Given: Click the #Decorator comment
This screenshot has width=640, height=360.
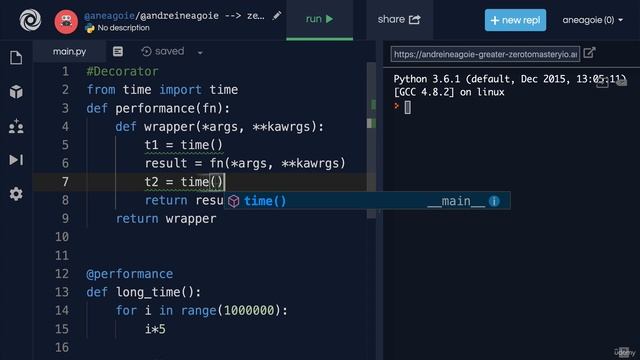Looking at the screenshot, I should 122,71.
